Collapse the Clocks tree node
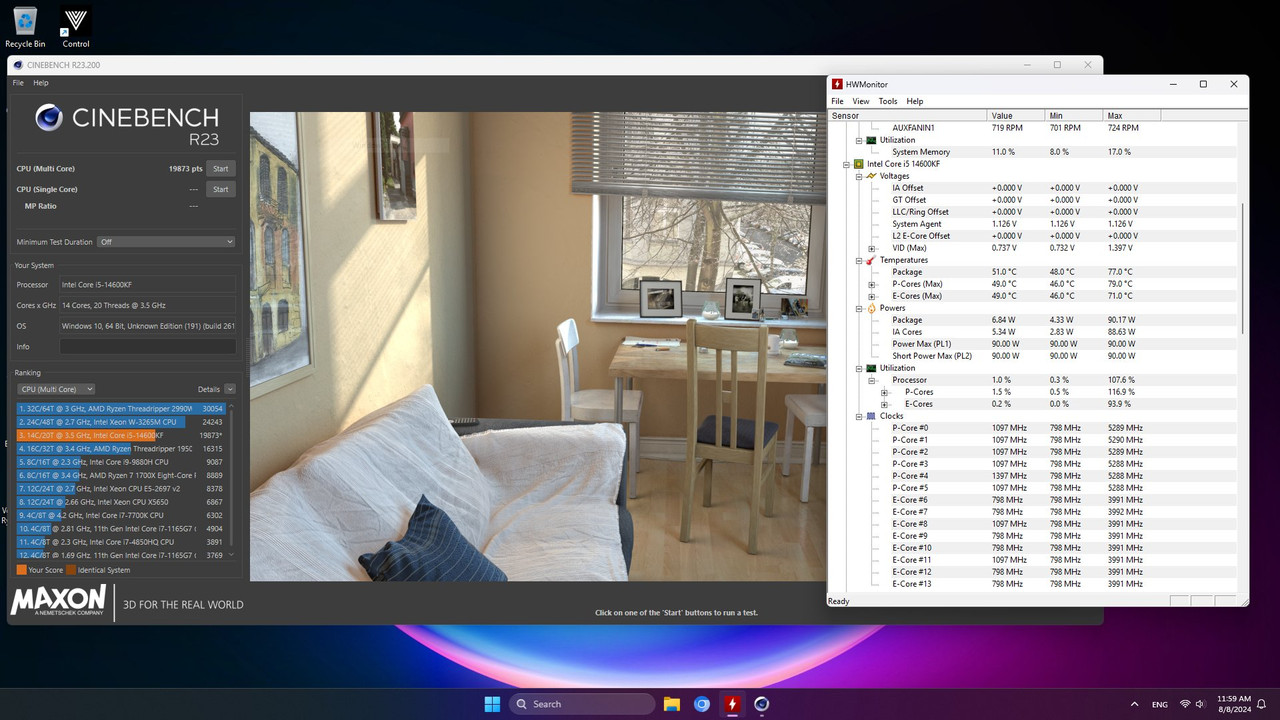The width and height of the screenshot is (1280, 720). [x=859, y=416]
